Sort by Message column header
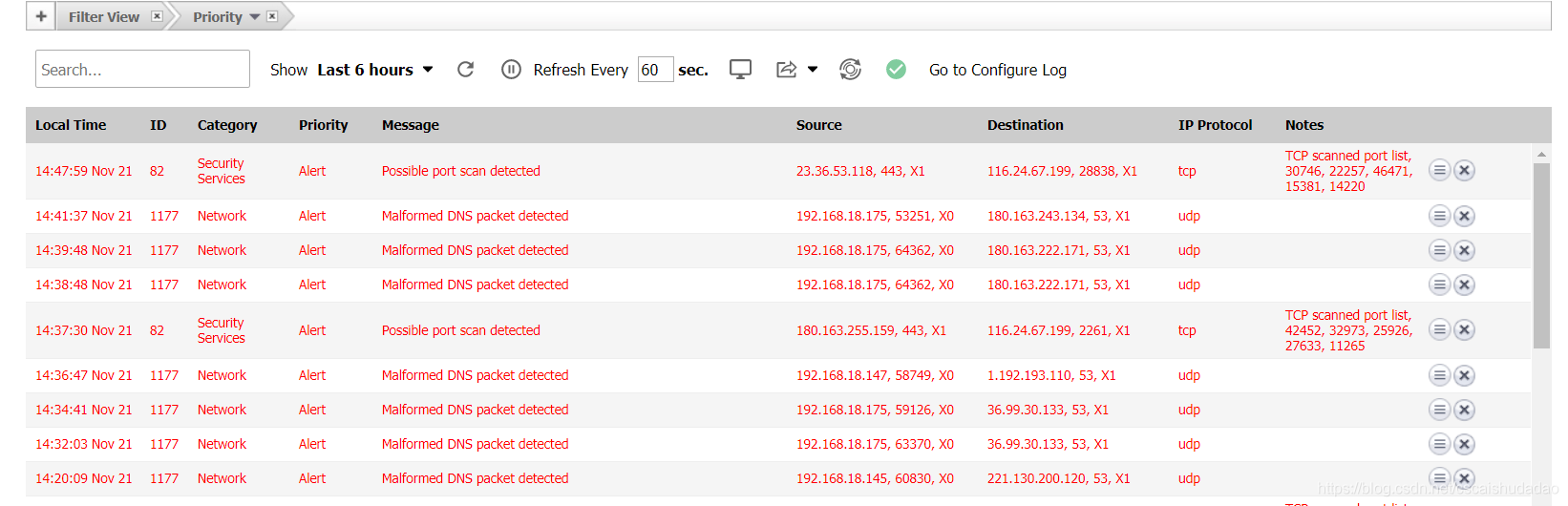 tap(411, 125)
